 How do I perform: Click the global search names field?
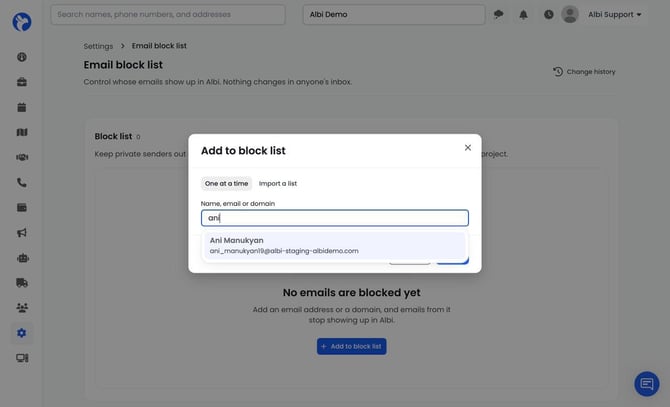click(x=168, y=15)
